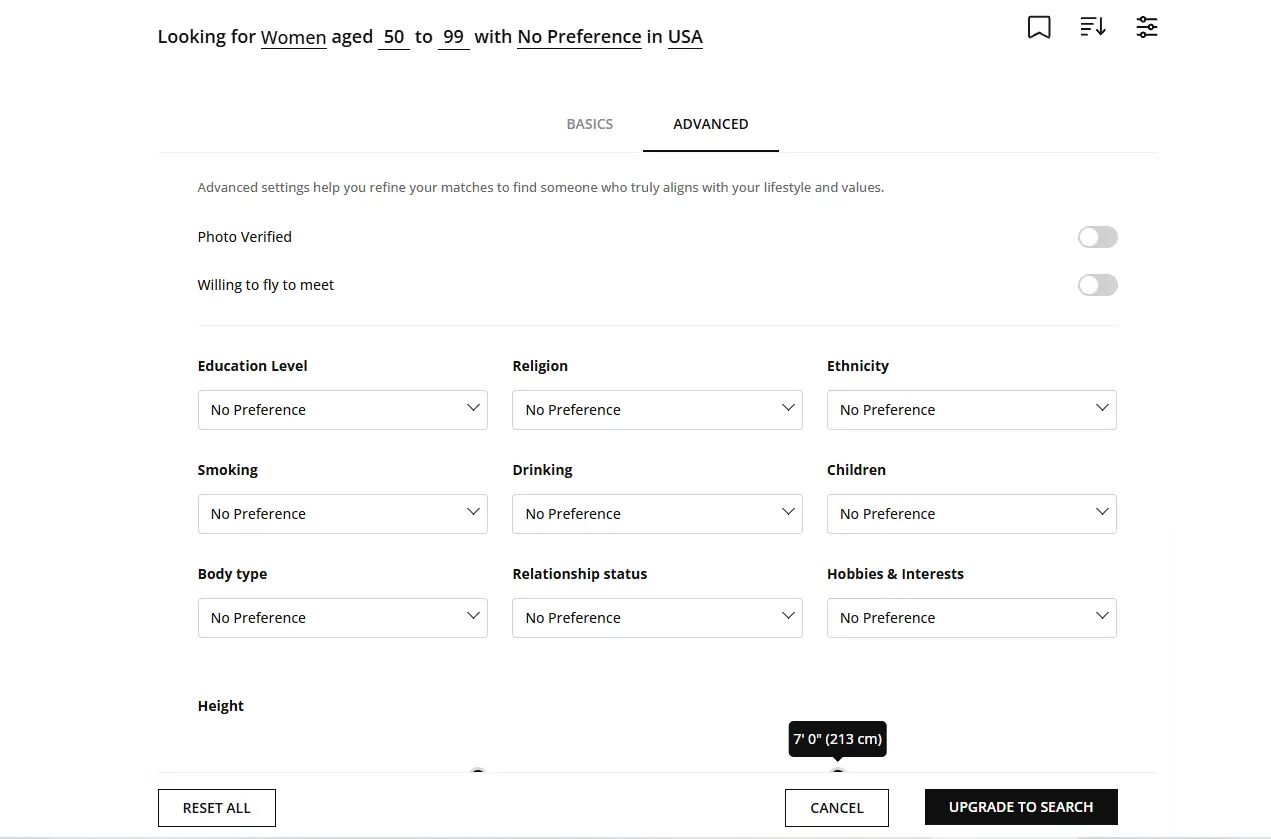Image resolution: width=1271 pixels, height=839 pixels.
Task: Open the Drinking preference dropdown
Action: click(657, 514)
